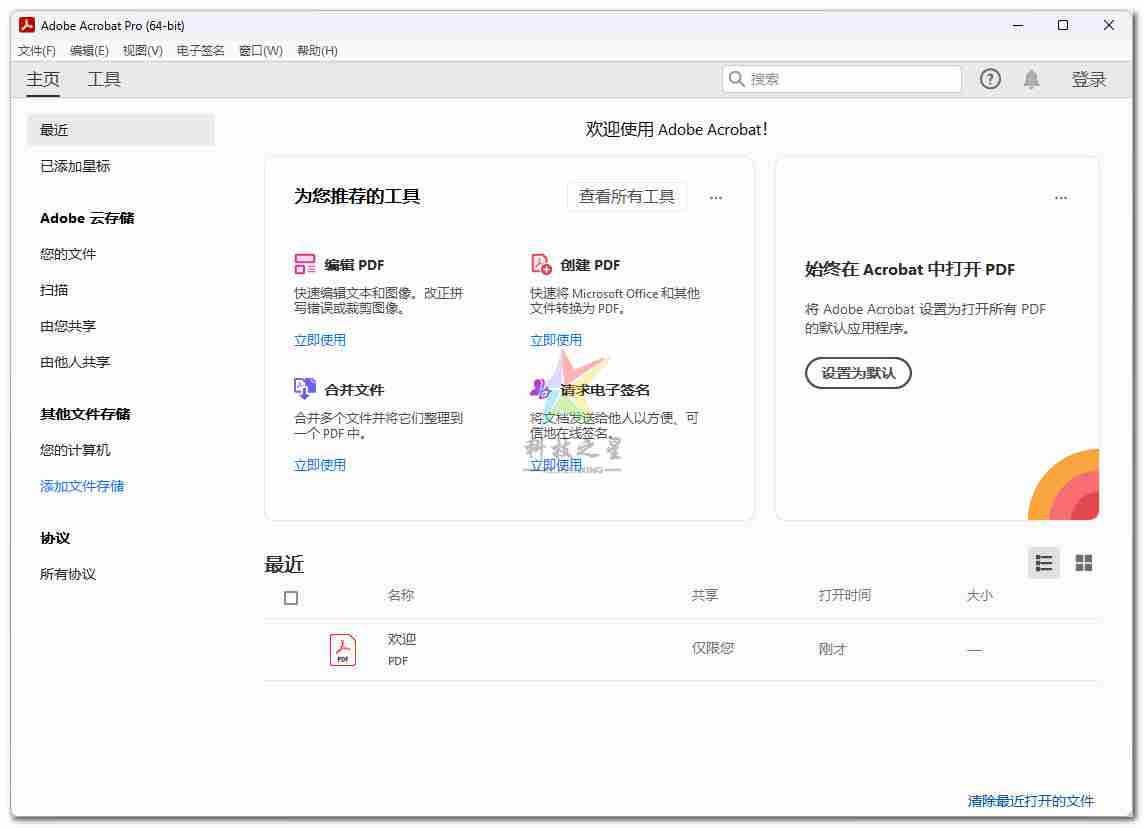
Task: Click 清除最近打开的文件 link
Action: pyautogui.click(x=1031, y=801)
